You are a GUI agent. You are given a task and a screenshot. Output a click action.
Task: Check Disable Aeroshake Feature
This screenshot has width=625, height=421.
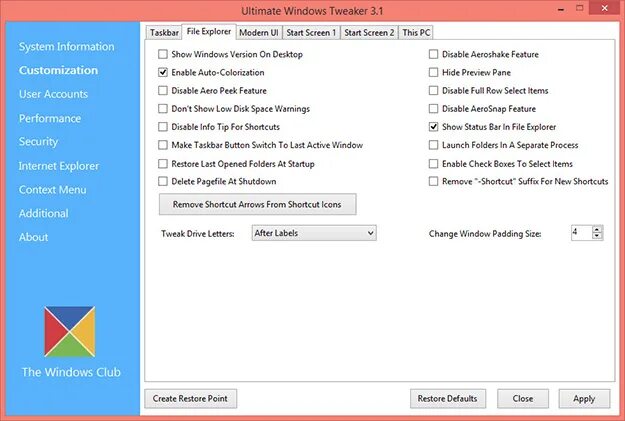coord(433,54)
